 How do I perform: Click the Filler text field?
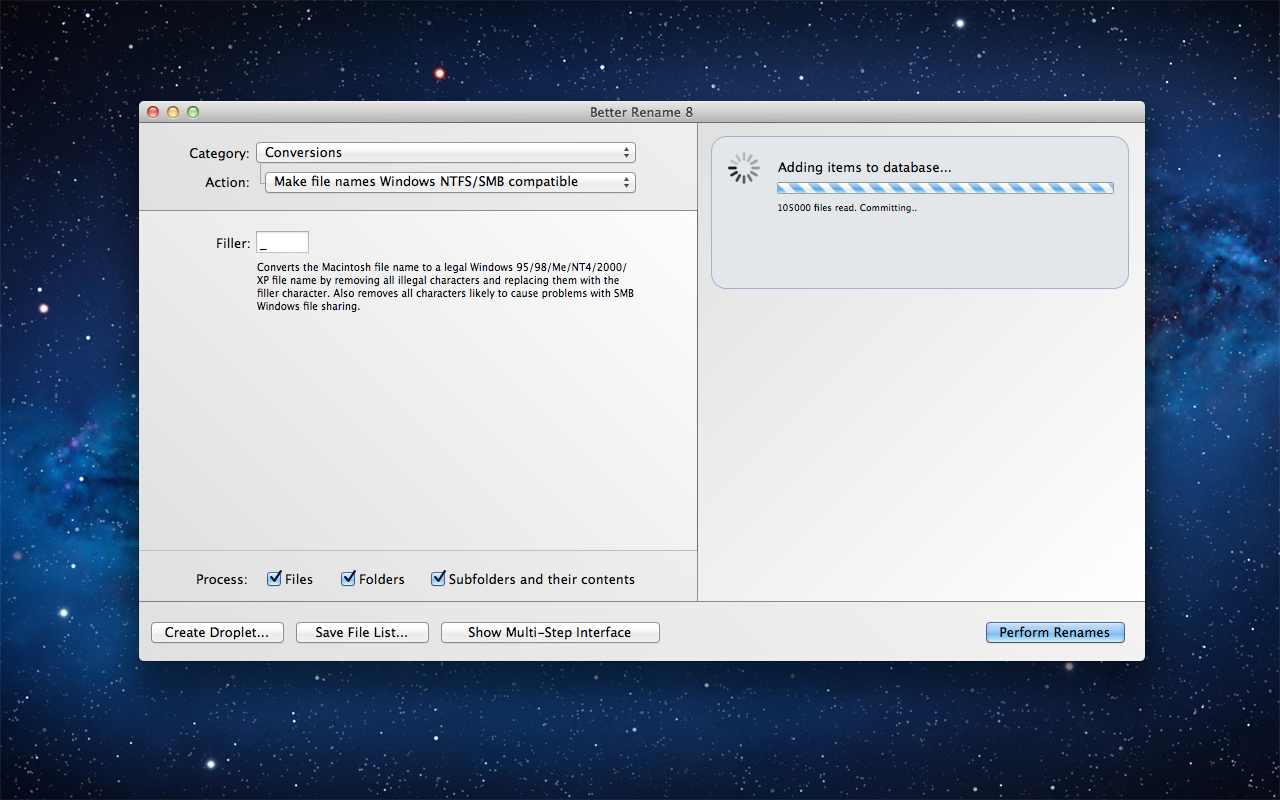[282, 242]
